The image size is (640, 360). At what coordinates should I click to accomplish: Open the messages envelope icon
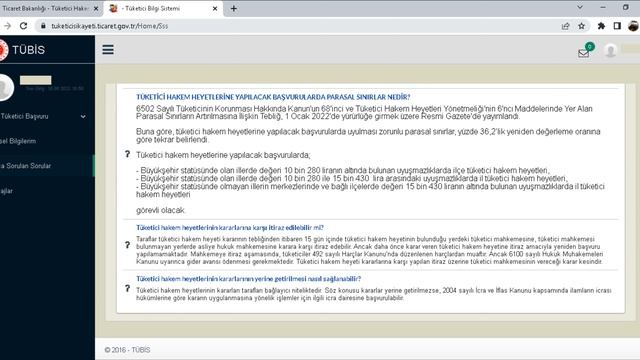pos(583,53)
